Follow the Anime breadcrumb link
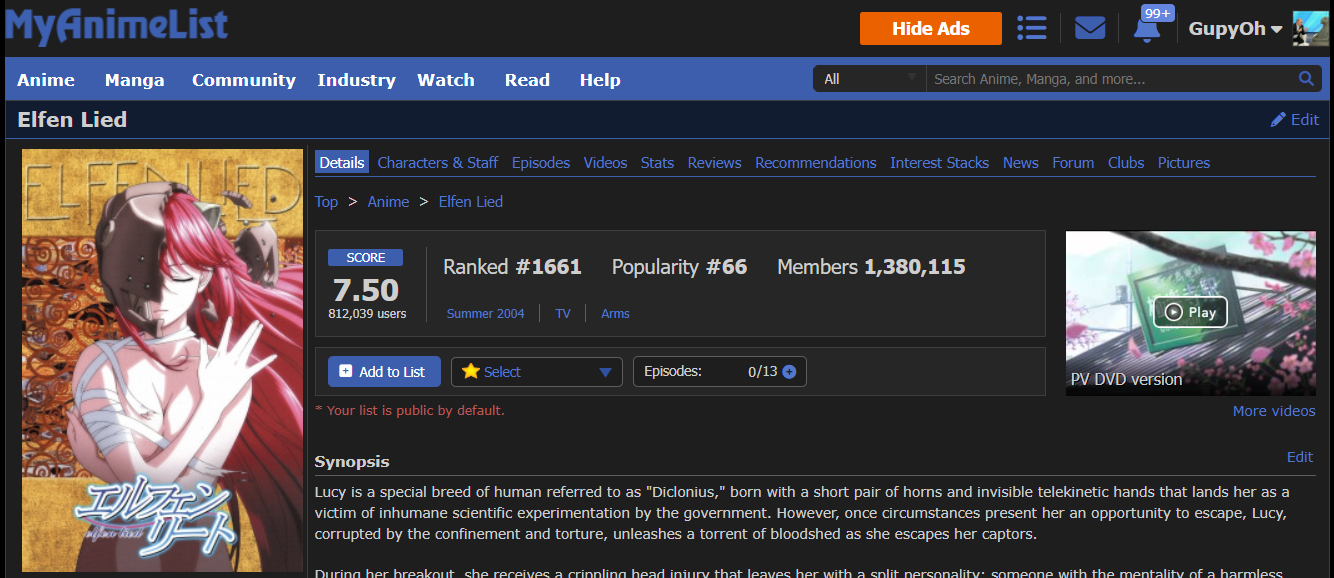This screenshot has height=578, width=1334. coord(388,201)
